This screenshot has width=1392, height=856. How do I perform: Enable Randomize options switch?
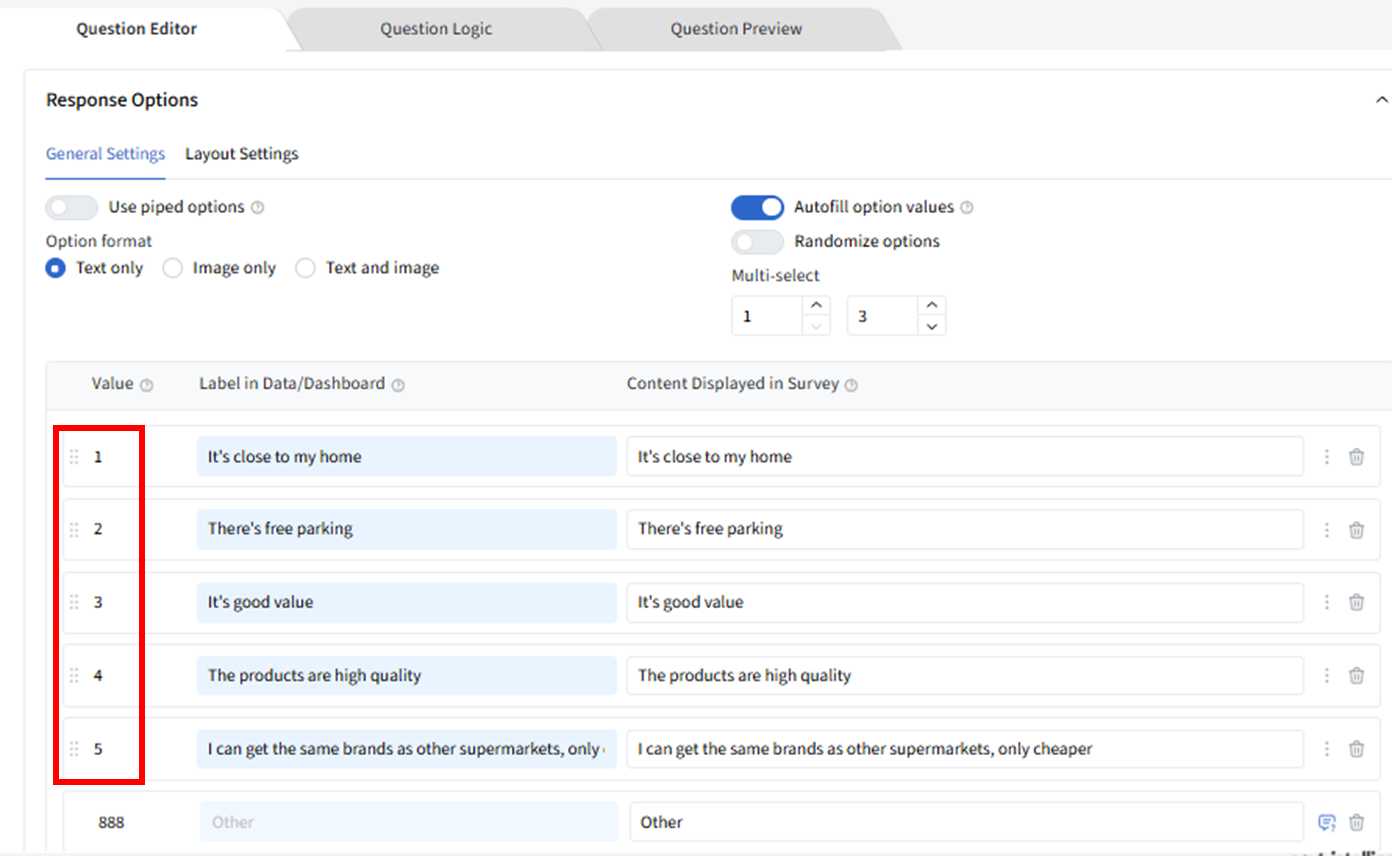click(757, 242)
